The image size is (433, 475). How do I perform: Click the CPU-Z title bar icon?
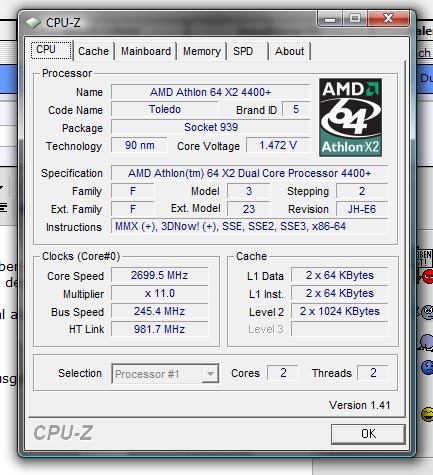pyautogui.click(x=33, y=23)
